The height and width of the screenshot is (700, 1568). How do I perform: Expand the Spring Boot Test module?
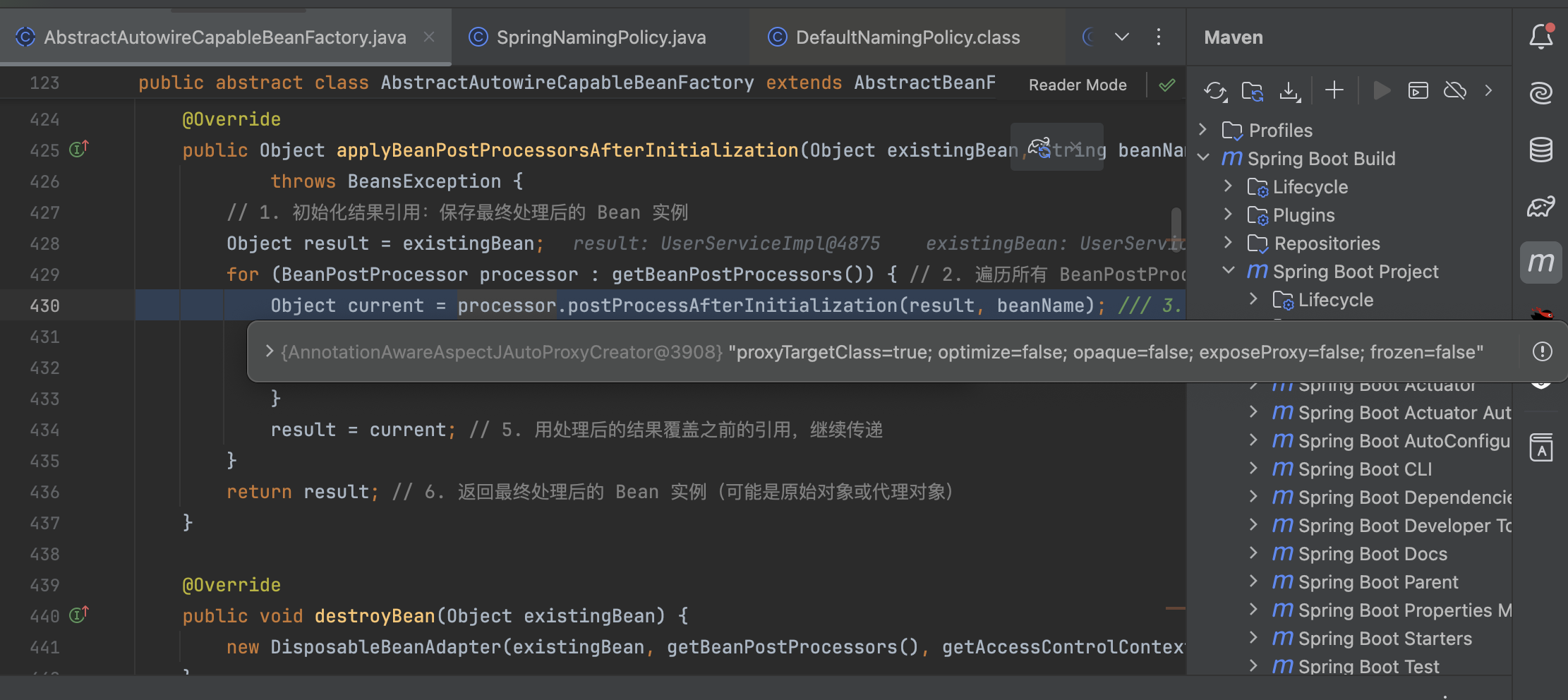click(1253, 665)
